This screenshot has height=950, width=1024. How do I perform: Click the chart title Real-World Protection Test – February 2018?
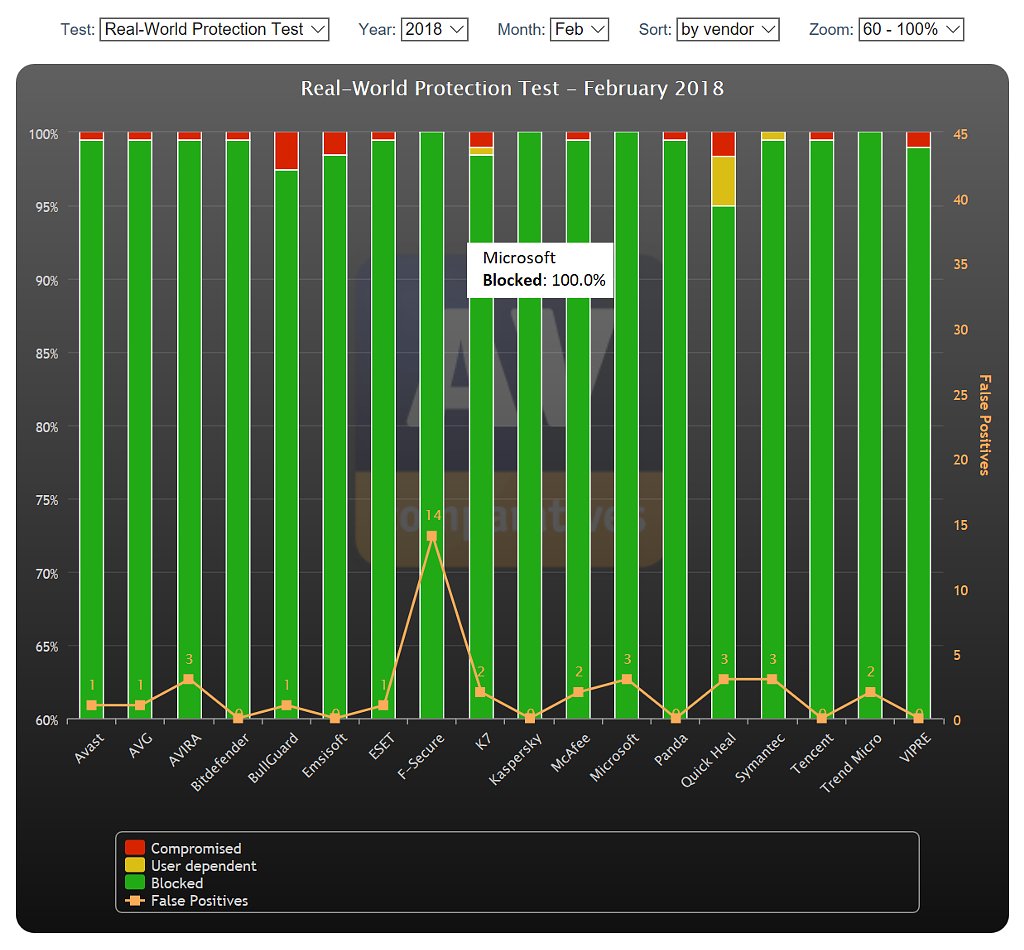[512, 88]
